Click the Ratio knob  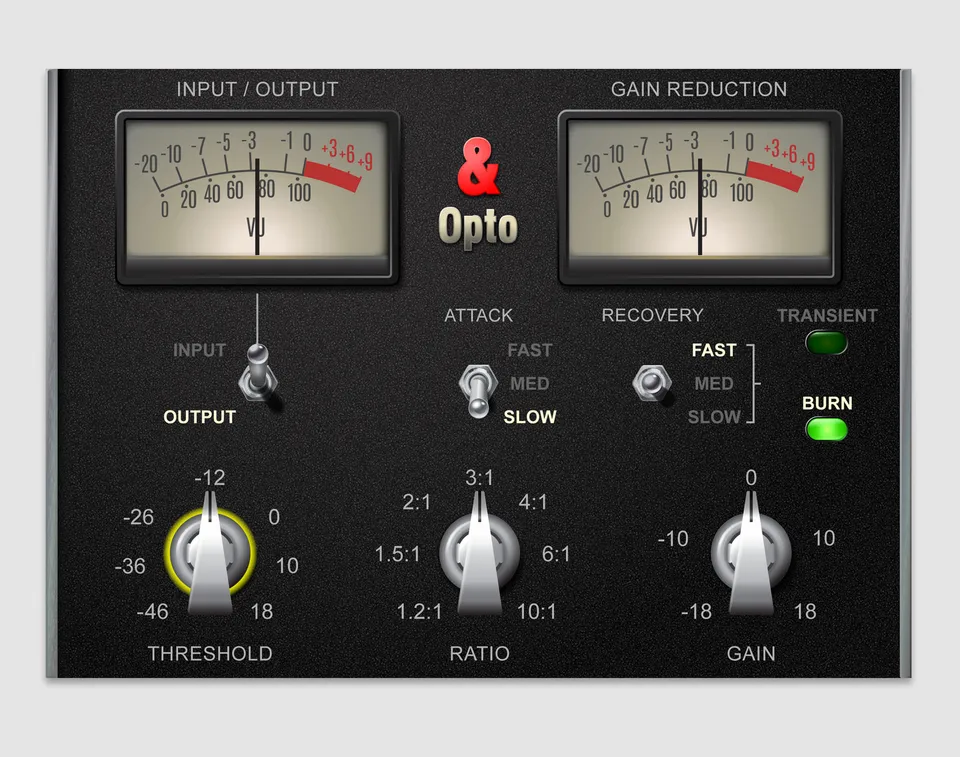(x=479, y=552)
